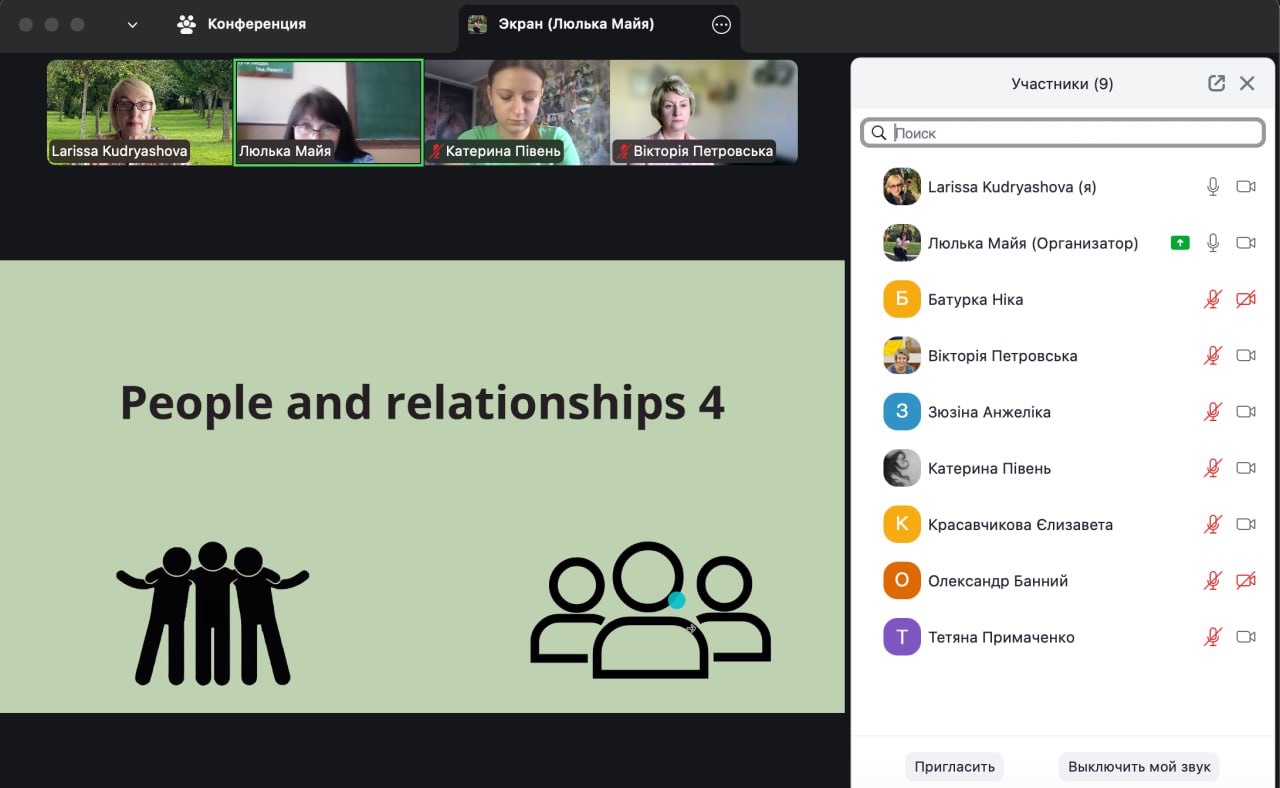Viewport: 1280px width, 788px height.
Task: Click Батурка Ніка's avatar icon
Action: point(901,299)
